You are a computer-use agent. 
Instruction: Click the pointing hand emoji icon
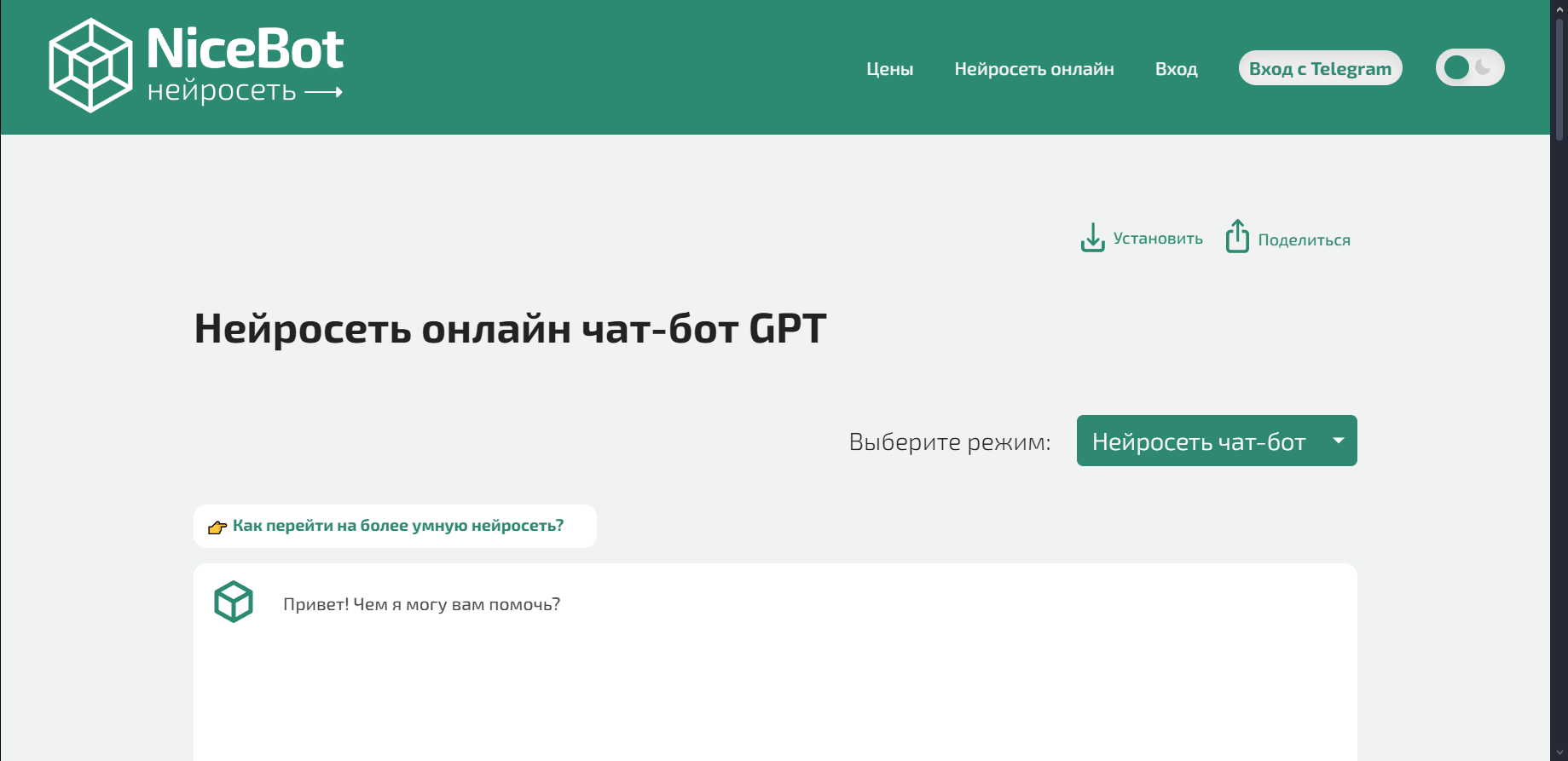point(217,527)
